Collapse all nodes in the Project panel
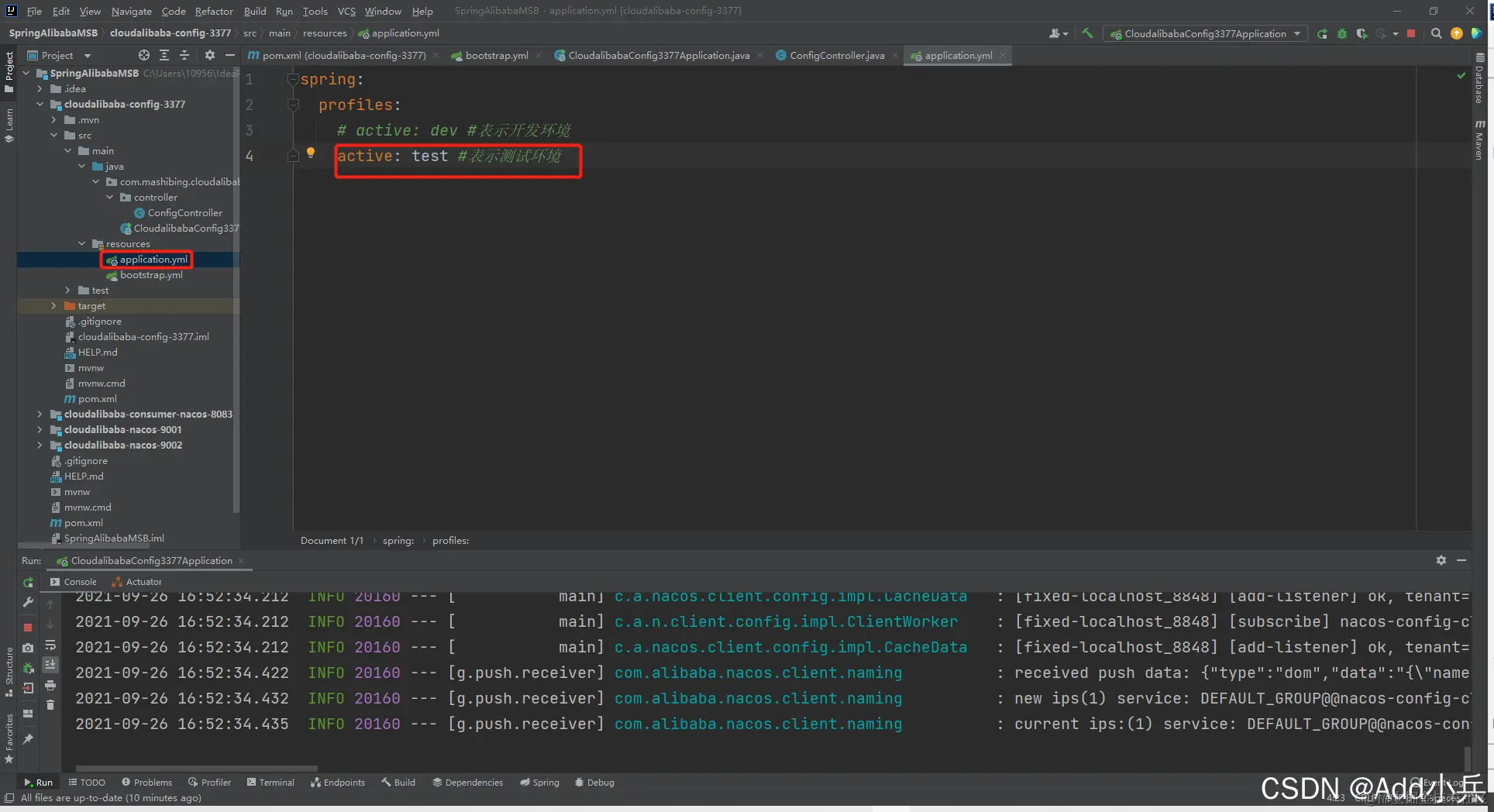Screen dimensions: 1494x812 [x=184, y=55]
